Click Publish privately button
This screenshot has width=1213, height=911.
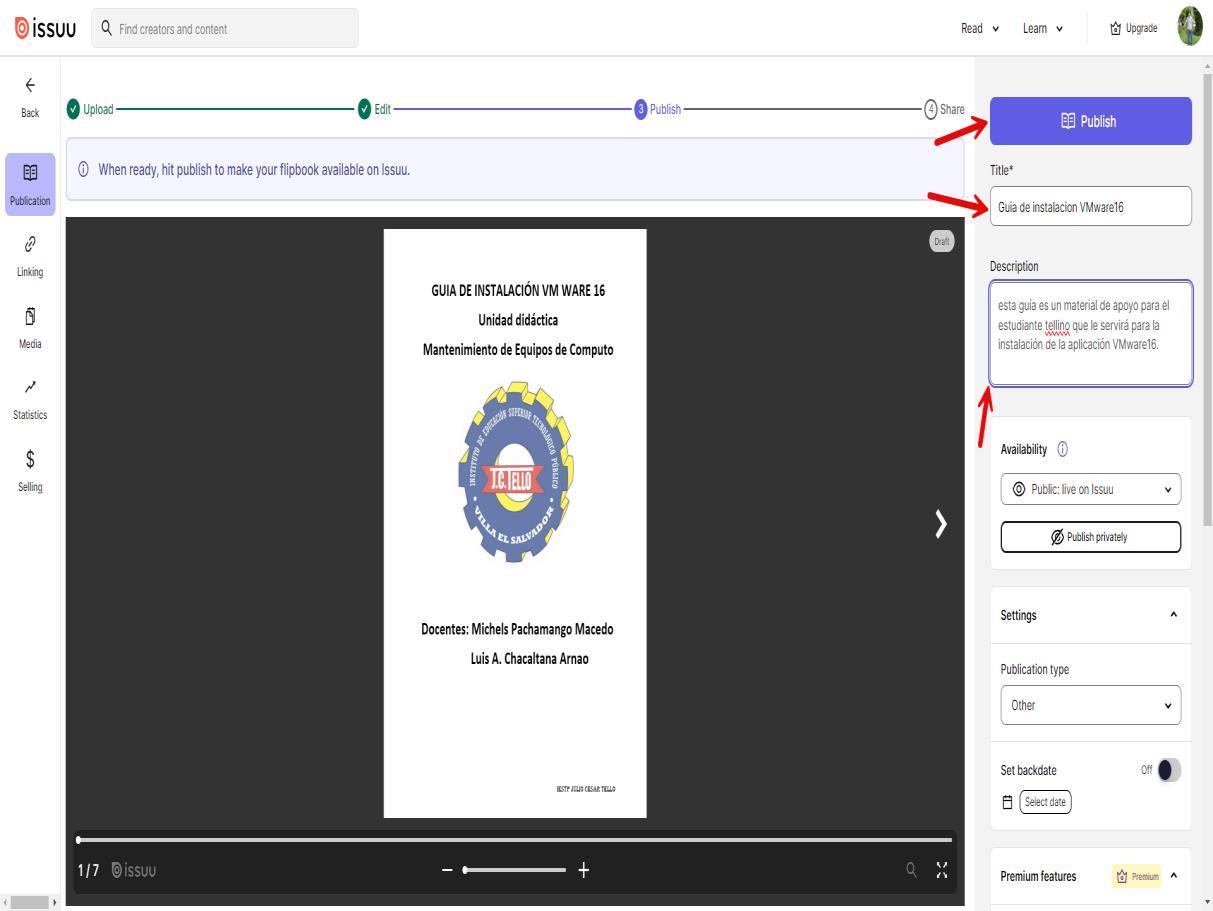(1091, 537)
